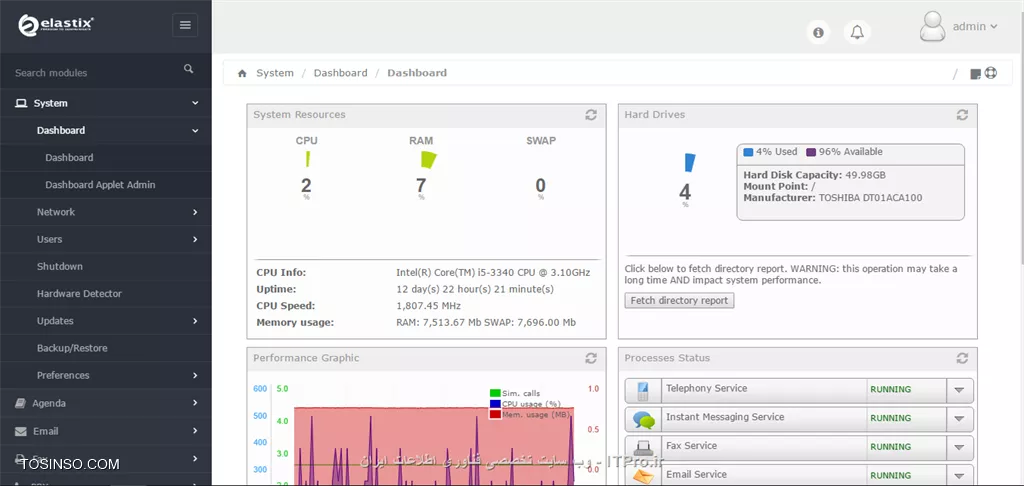Image resolution: width=1024 pixels, height=486 pixels.
Task: Collapse the System menu chevron
Action: pyautogui.click(x=195, y=103)
